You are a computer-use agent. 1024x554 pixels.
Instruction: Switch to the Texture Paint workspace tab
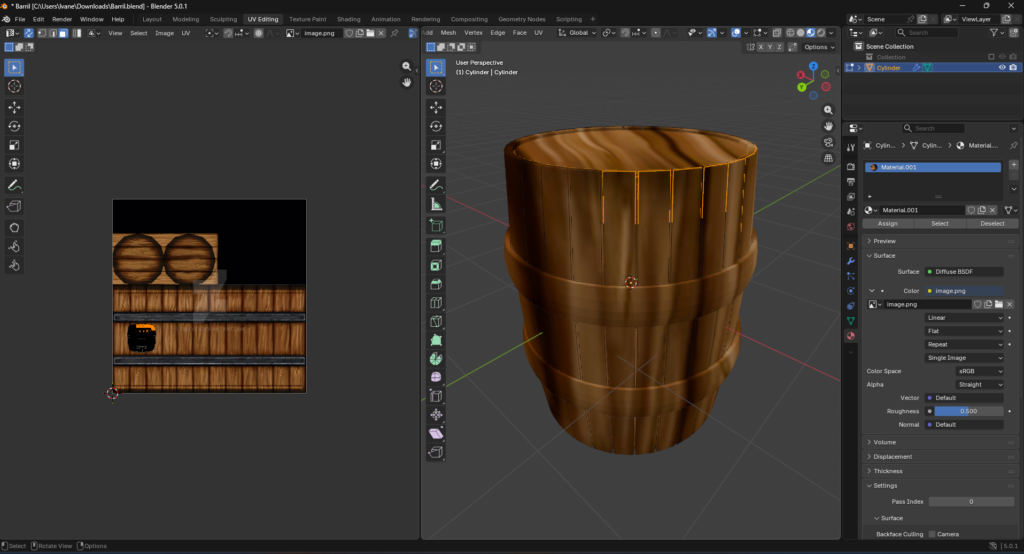pyautogui.click(x=308, y=19)
